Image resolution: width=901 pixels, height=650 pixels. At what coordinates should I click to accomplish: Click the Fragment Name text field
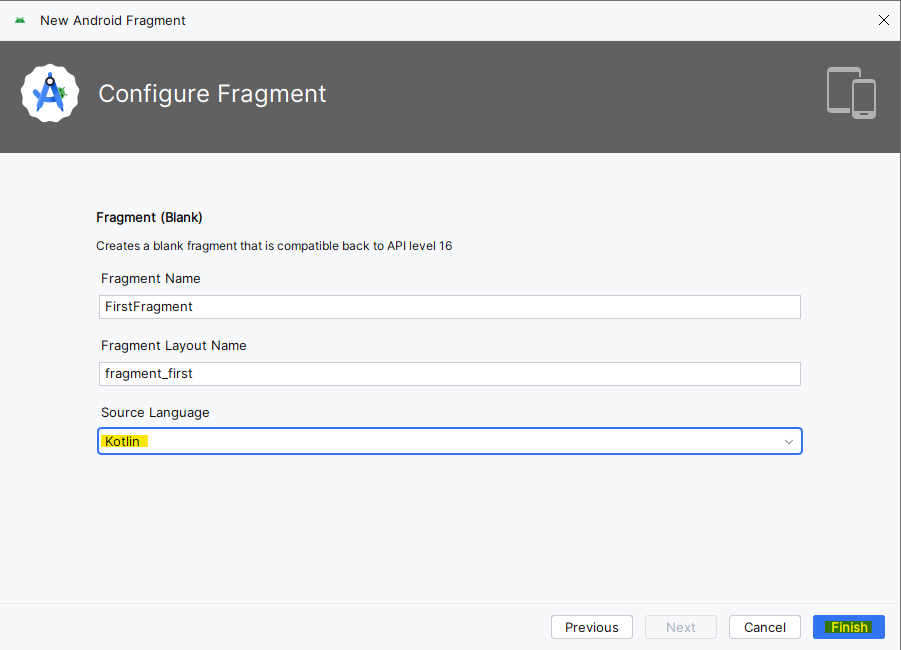tap(450, 307)
